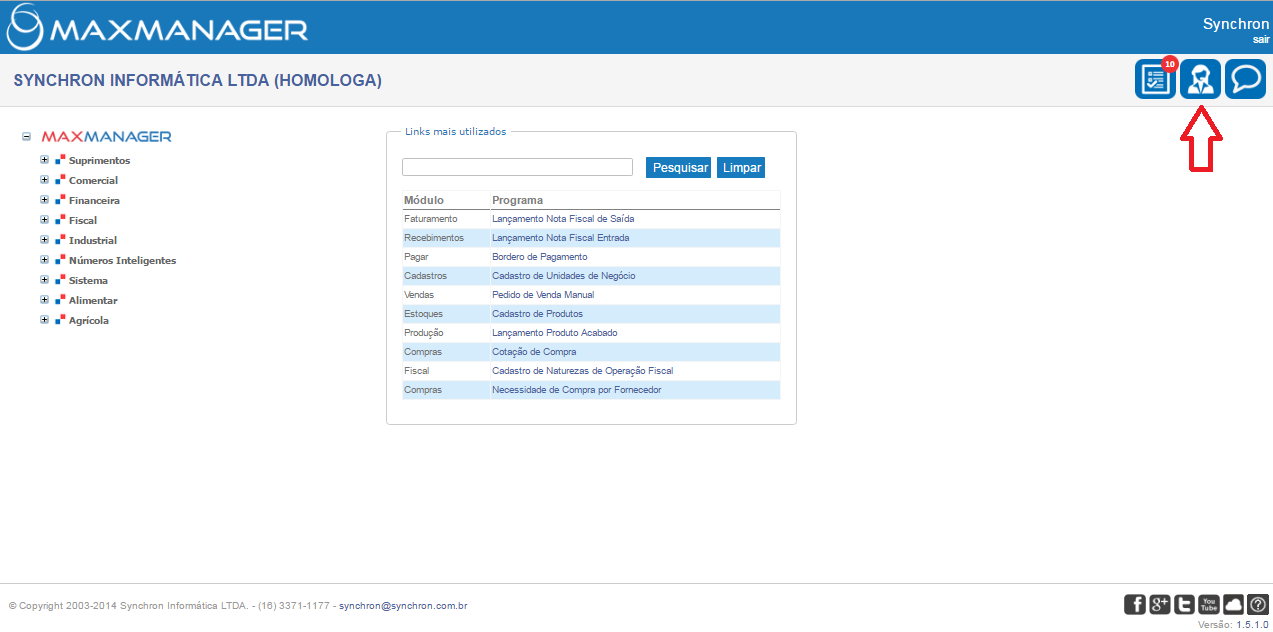Click the sair logout link
Screen dimensions: 1273x632
coord(1261,39)
